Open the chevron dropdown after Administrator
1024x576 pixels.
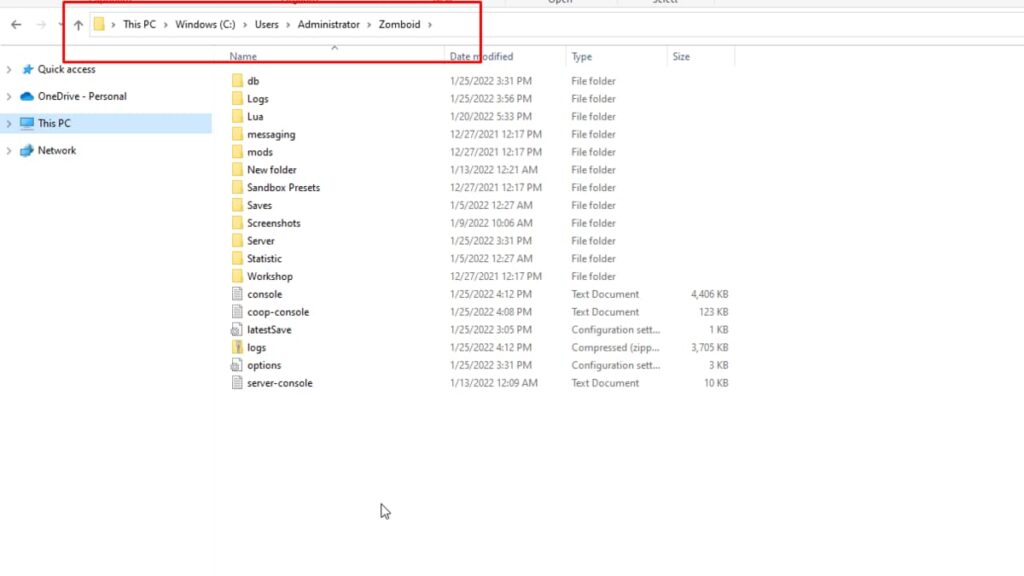coord(369,25)
